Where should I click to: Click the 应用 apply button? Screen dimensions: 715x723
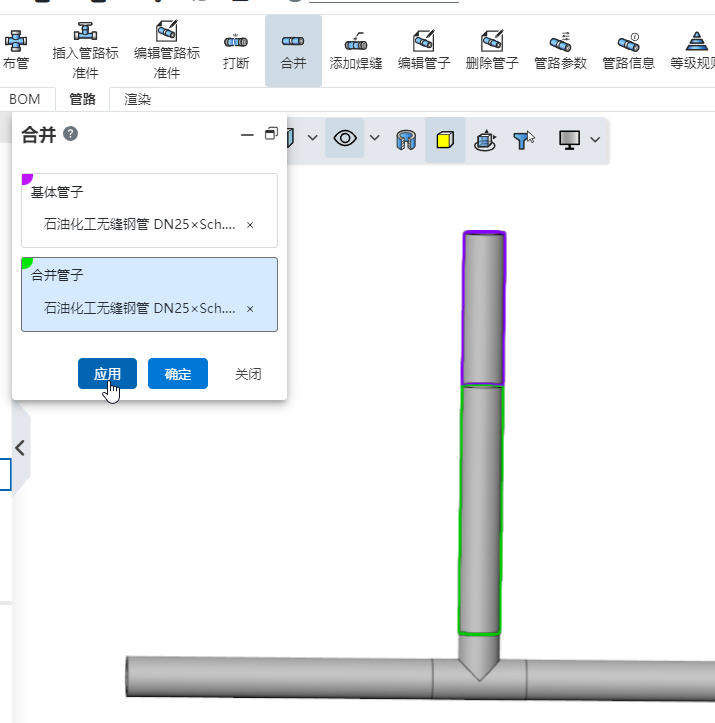pyautogui.click(x=107, y=373)
